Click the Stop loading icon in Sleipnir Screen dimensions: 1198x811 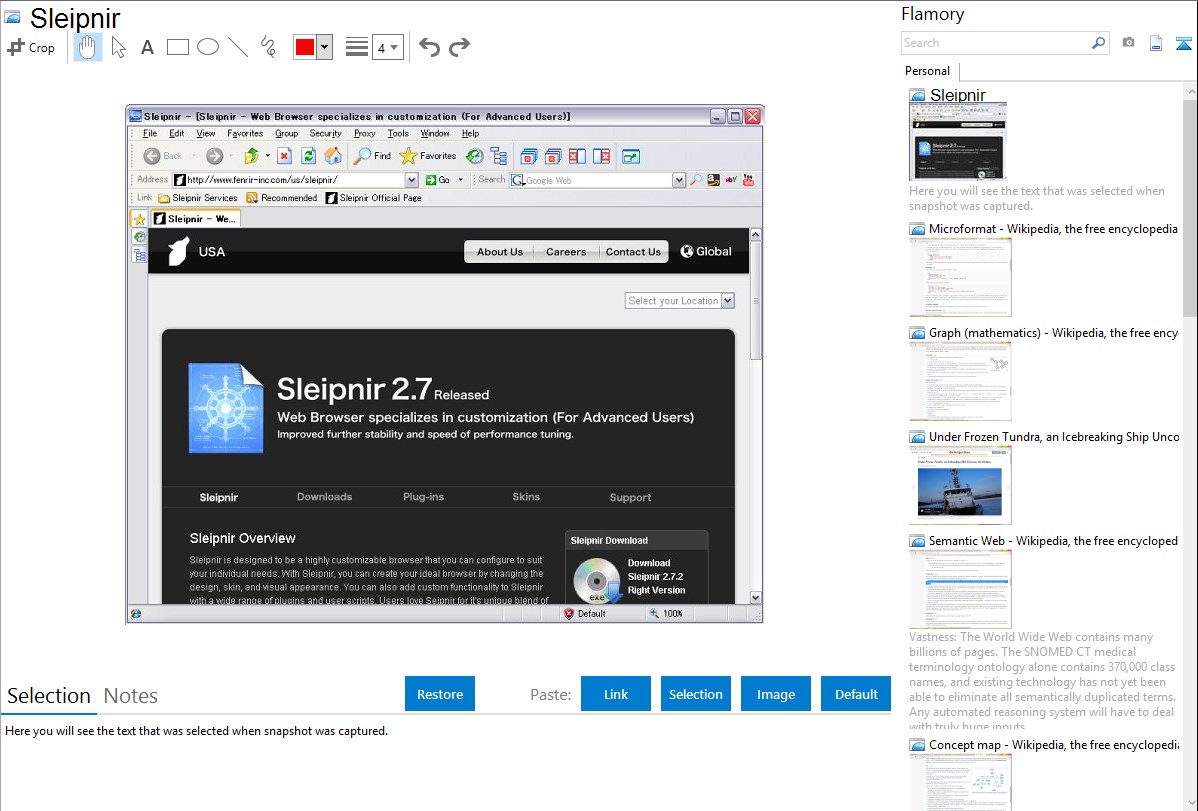pyautogui.click(x=284, y=156)
